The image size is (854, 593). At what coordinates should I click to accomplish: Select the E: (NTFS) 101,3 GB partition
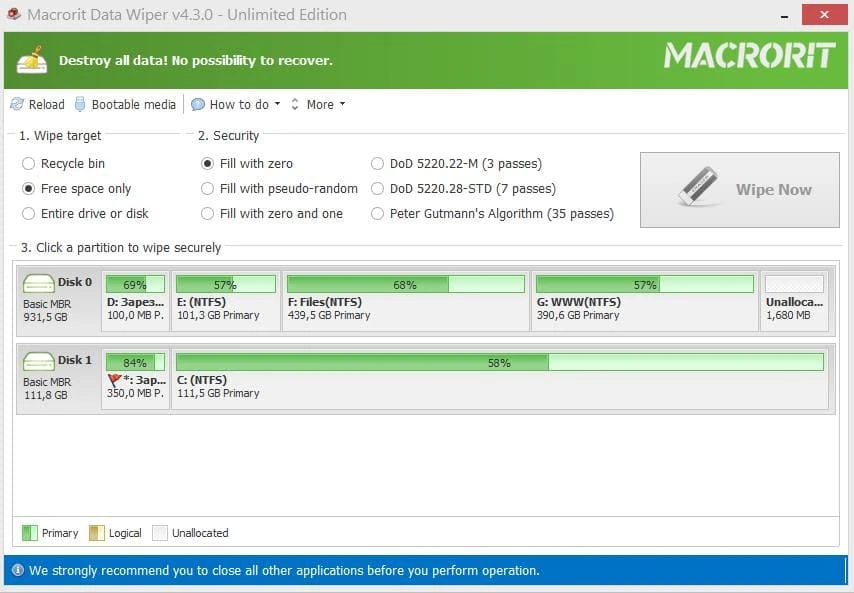pos(226,301)
